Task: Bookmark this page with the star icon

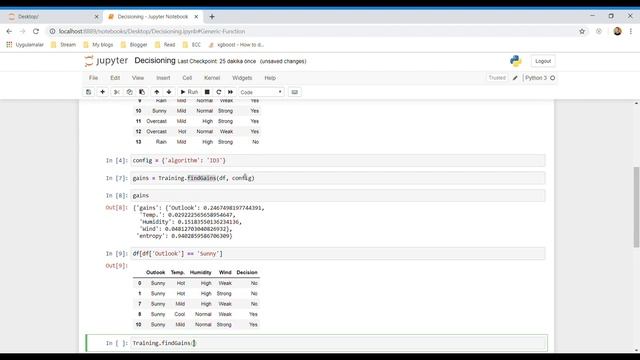Action: (582, 31)
